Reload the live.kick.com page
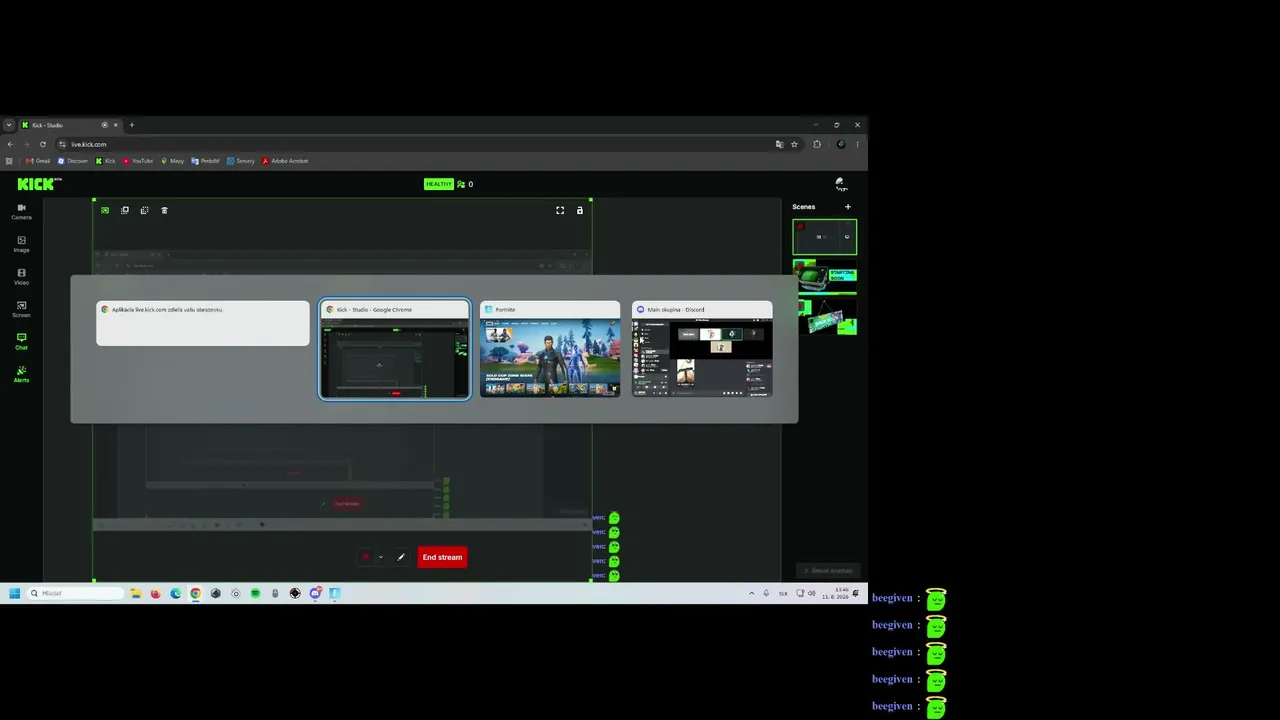The image size is (1280, 720). (42, 144)
